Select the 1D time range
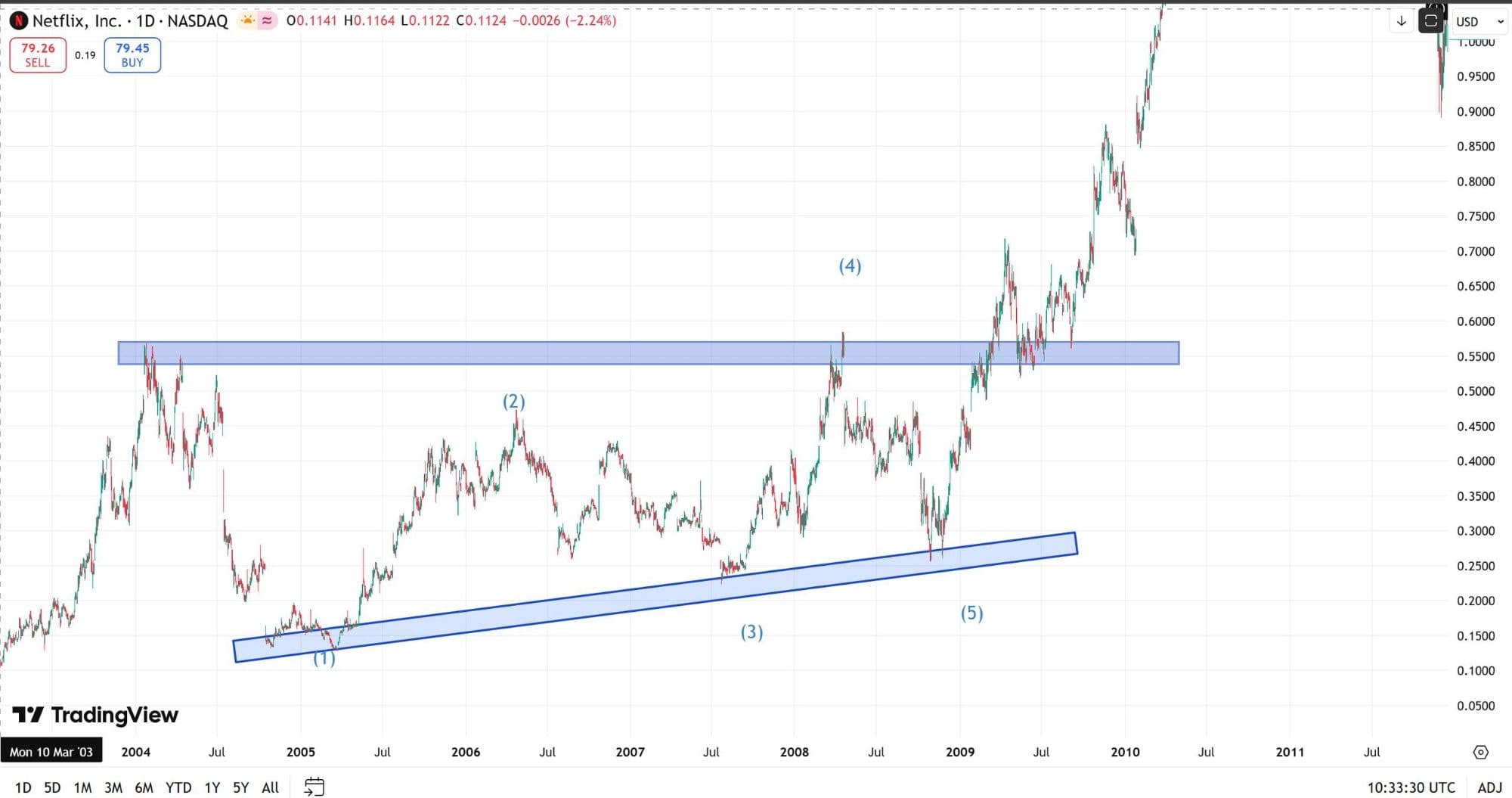The height and width of the screenshot is (798, 1512). [23, 787]
